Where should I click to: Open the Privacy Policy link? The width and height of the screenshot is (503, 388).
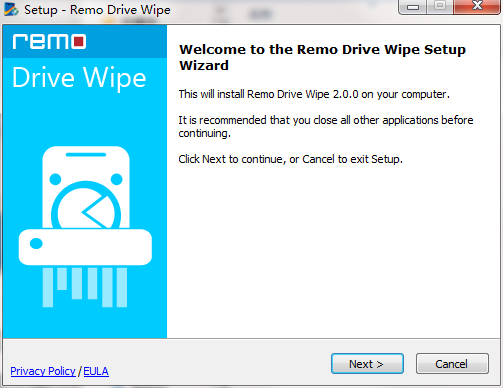[x=43, y=371]
